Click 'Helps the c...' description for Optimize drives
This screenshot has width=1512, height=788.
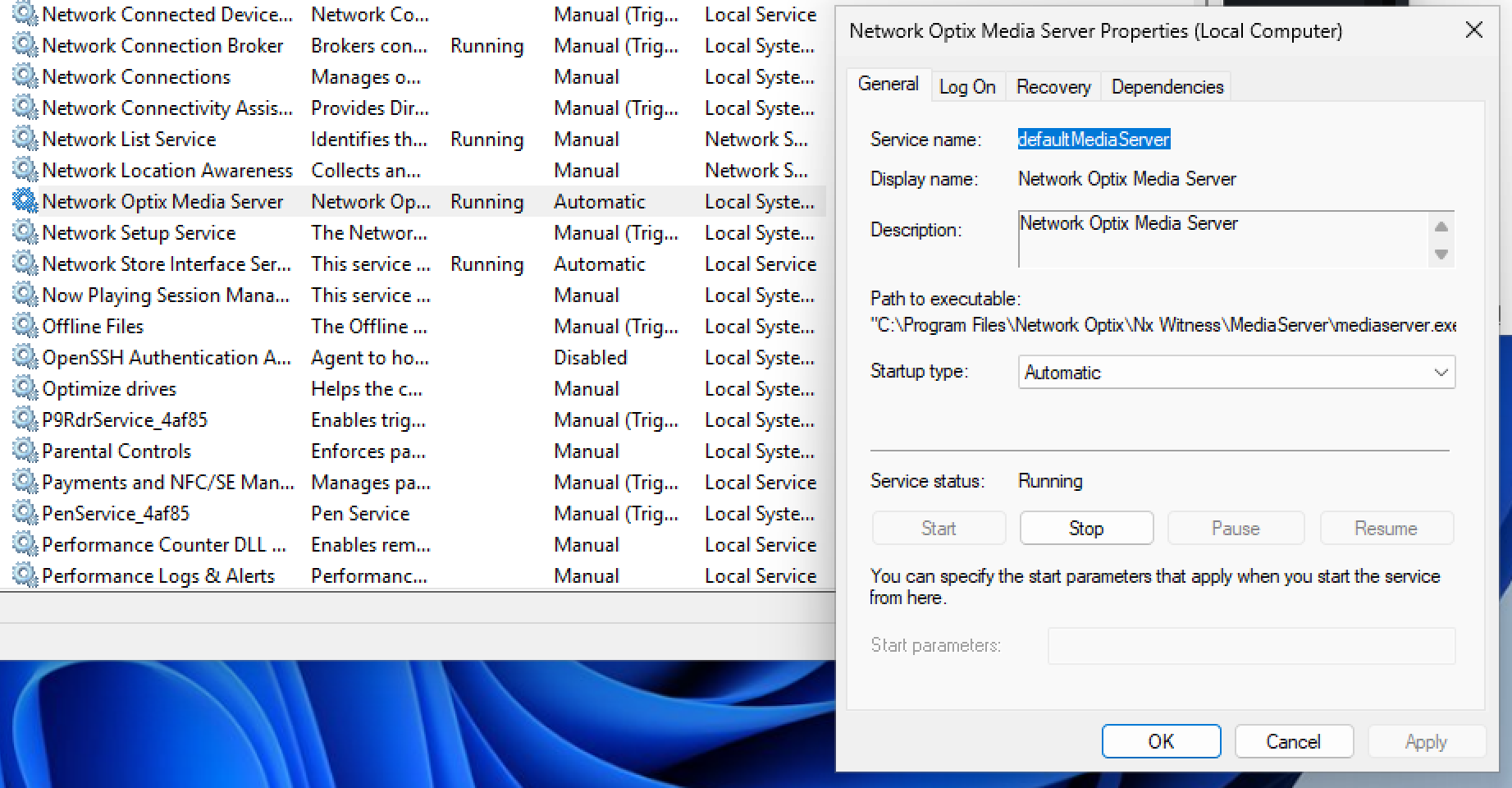click(367, 389)
